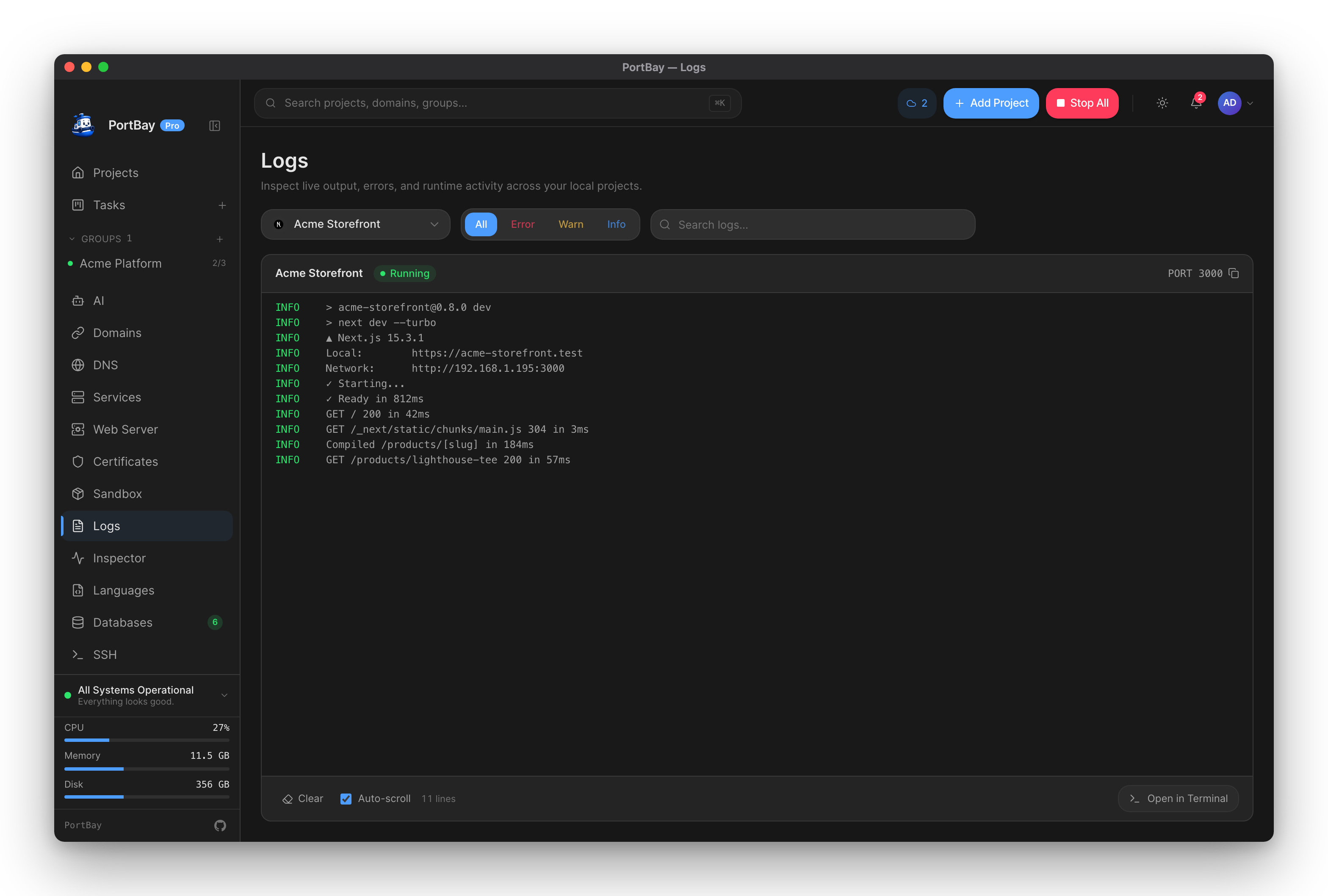Focus the Search logs field
Viewport: 1328px width, 896px height.
click(813, 224)
